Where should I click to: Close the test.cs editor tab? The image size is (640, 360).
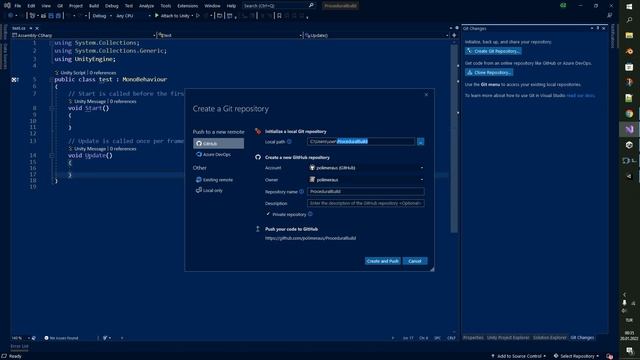[x=37, y=28]
